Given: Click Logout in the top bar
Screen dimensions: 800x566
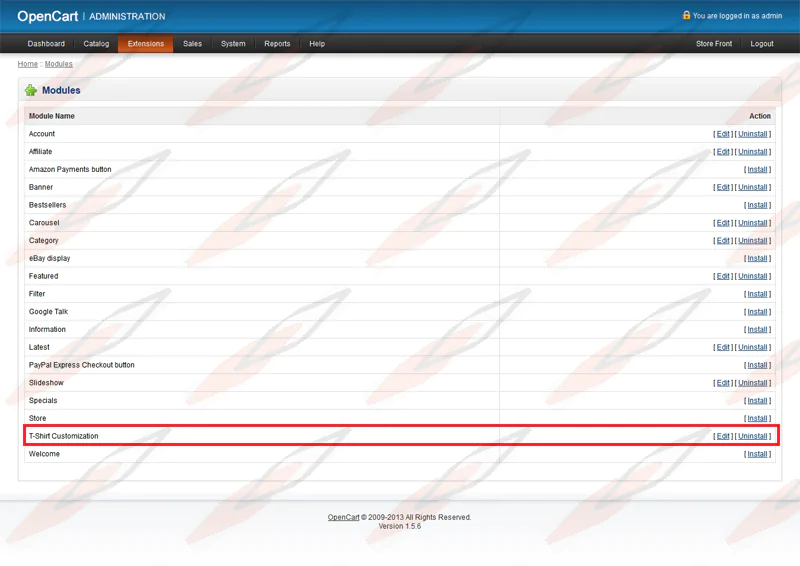Looking at the screenshot, I should 762,44.
